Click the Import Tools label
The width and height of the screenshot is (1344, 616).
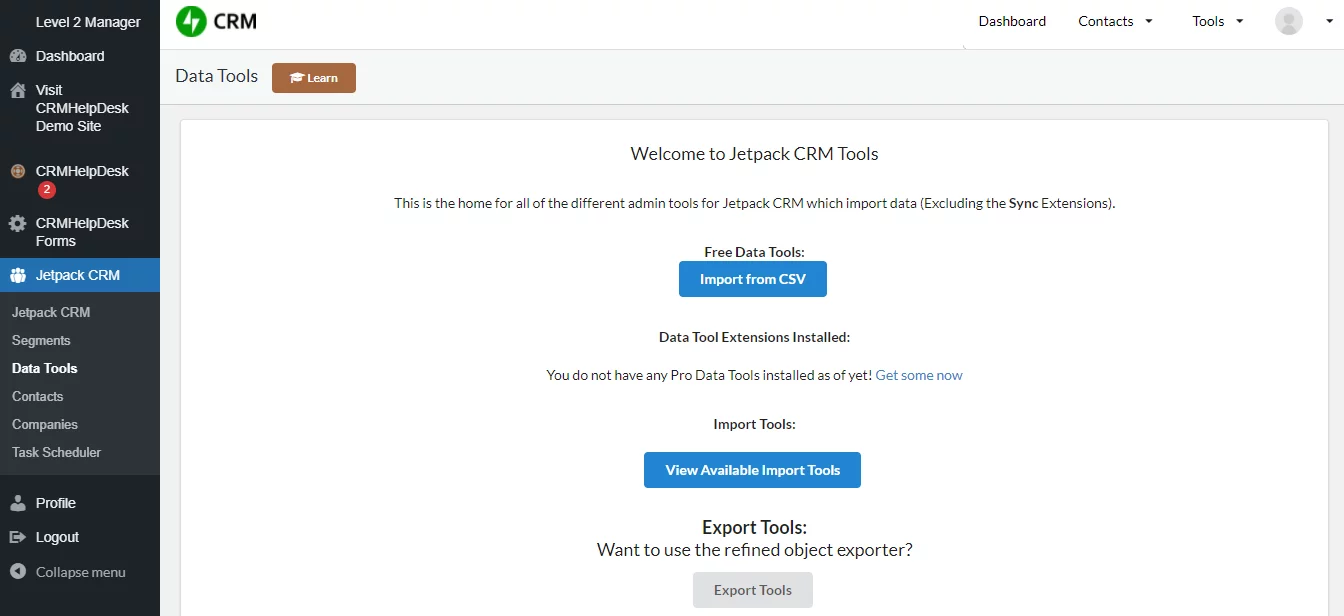pyautogui.click(x=755, y=424)
